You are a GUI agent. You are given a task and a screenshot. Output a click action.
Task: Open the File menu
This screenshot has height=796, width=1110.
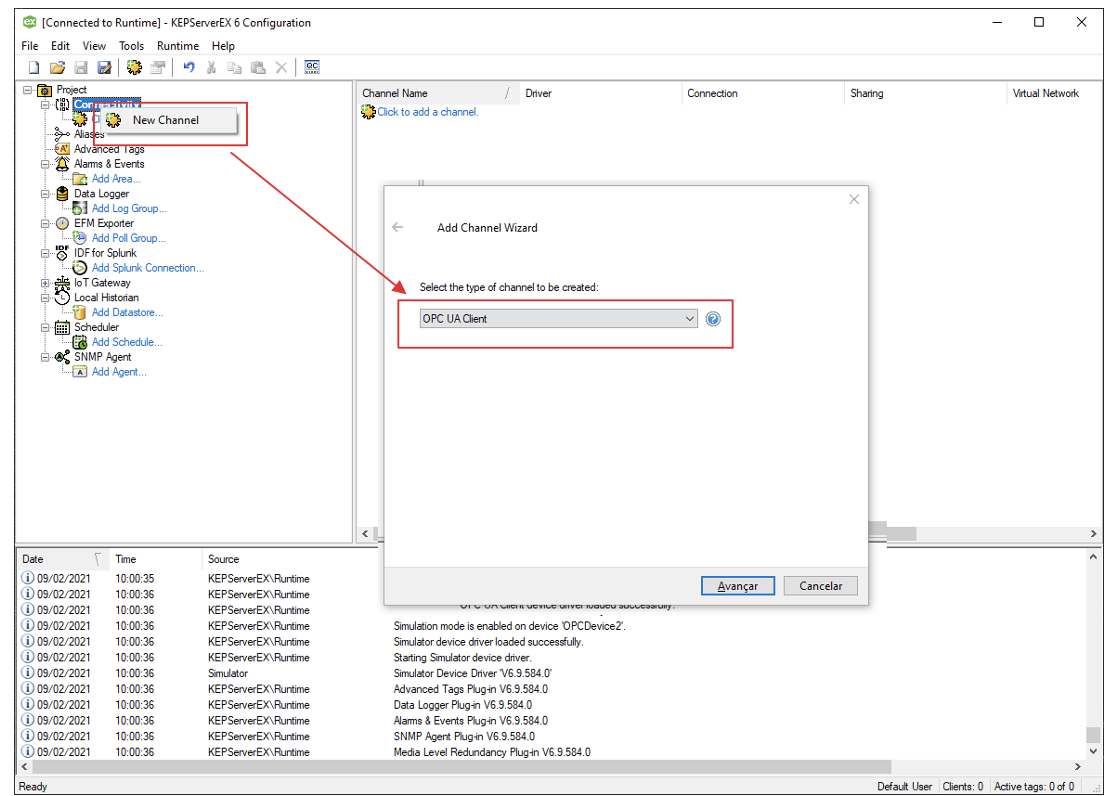[30, 46]
